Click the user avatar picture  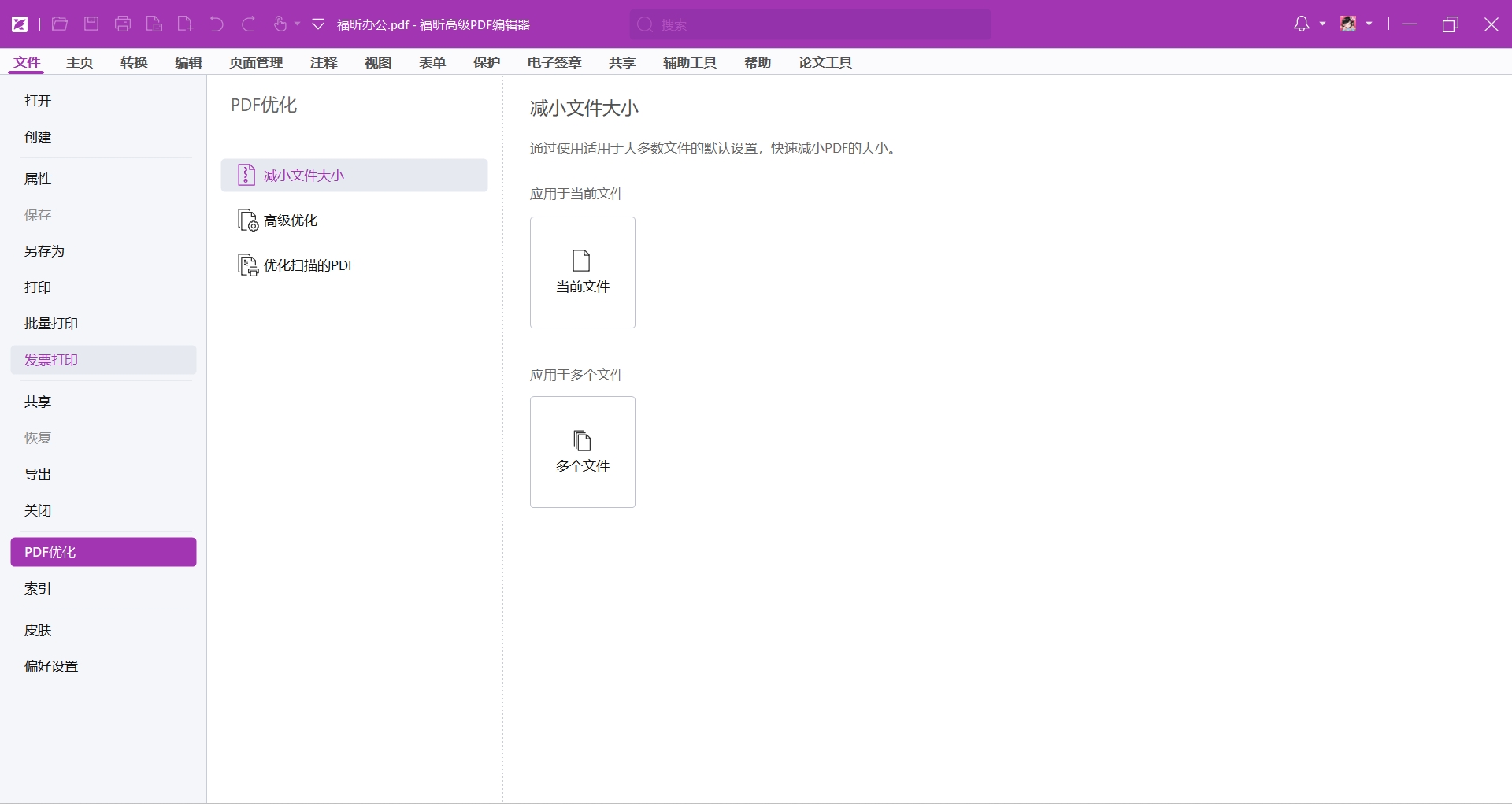(1348, 24)
